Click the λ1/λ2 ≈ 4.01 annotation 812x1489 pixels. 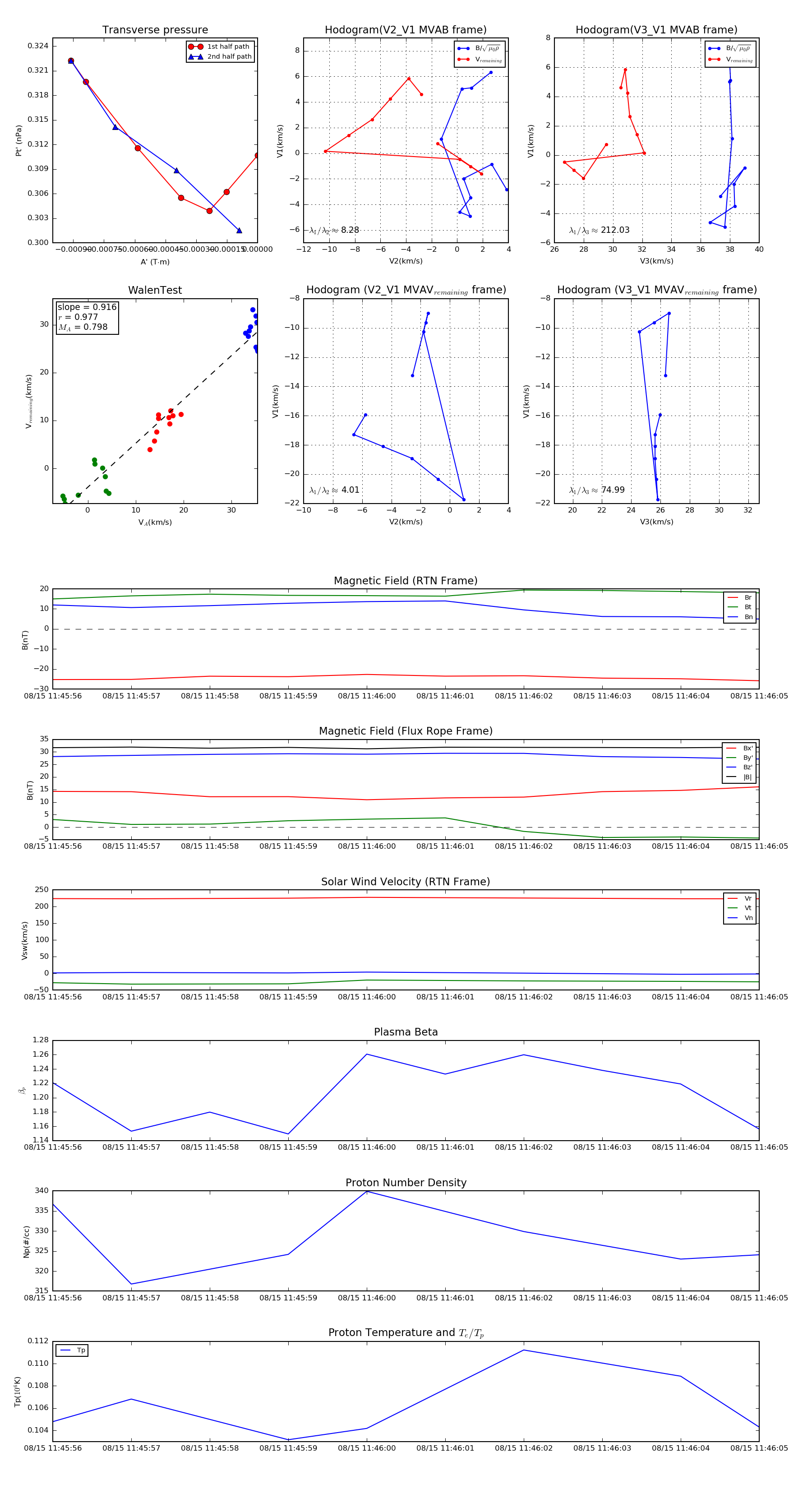point(334,490)
